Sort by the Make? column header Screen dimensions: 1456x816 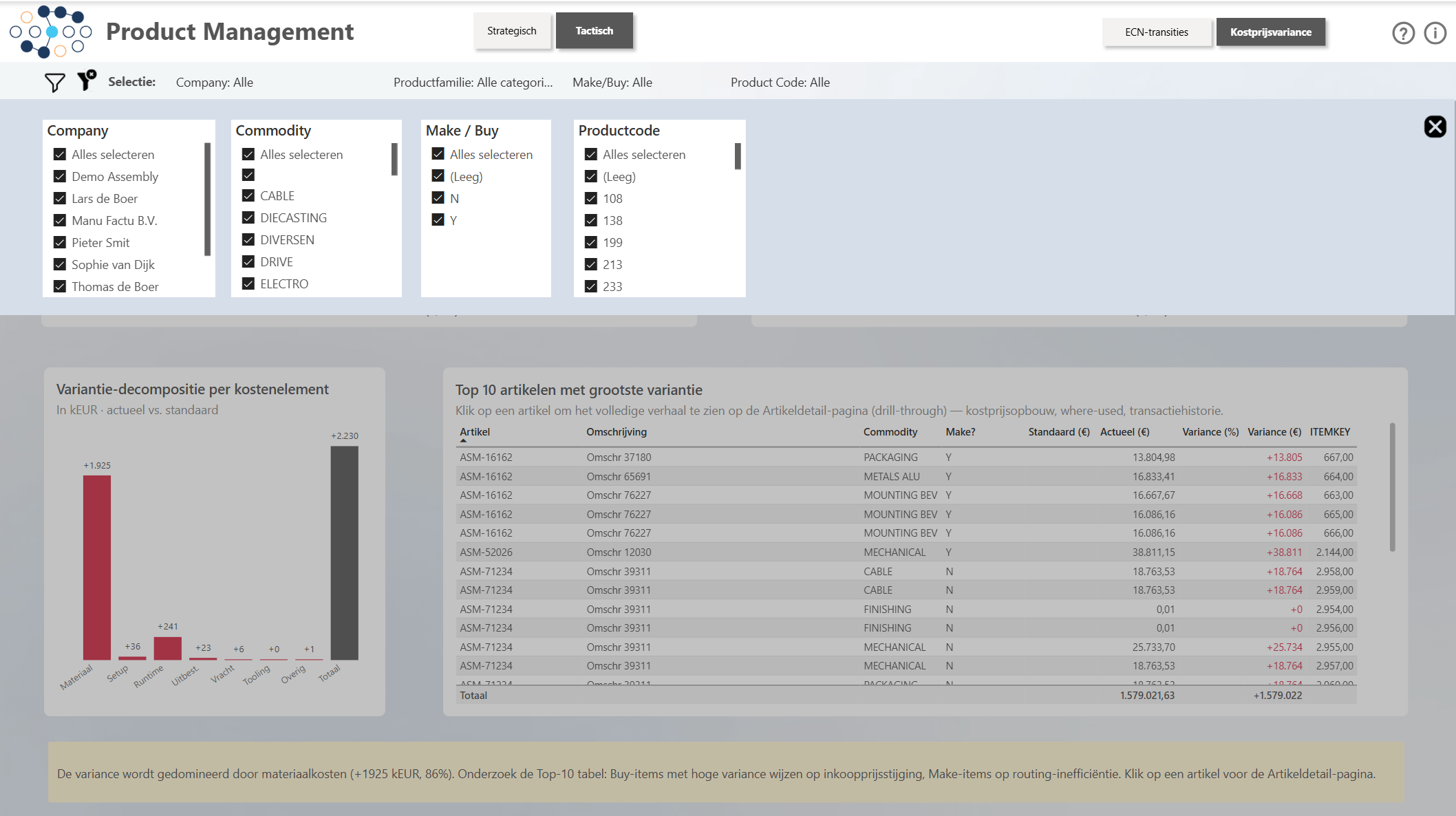pyautogui.click(x=961, y=432)
